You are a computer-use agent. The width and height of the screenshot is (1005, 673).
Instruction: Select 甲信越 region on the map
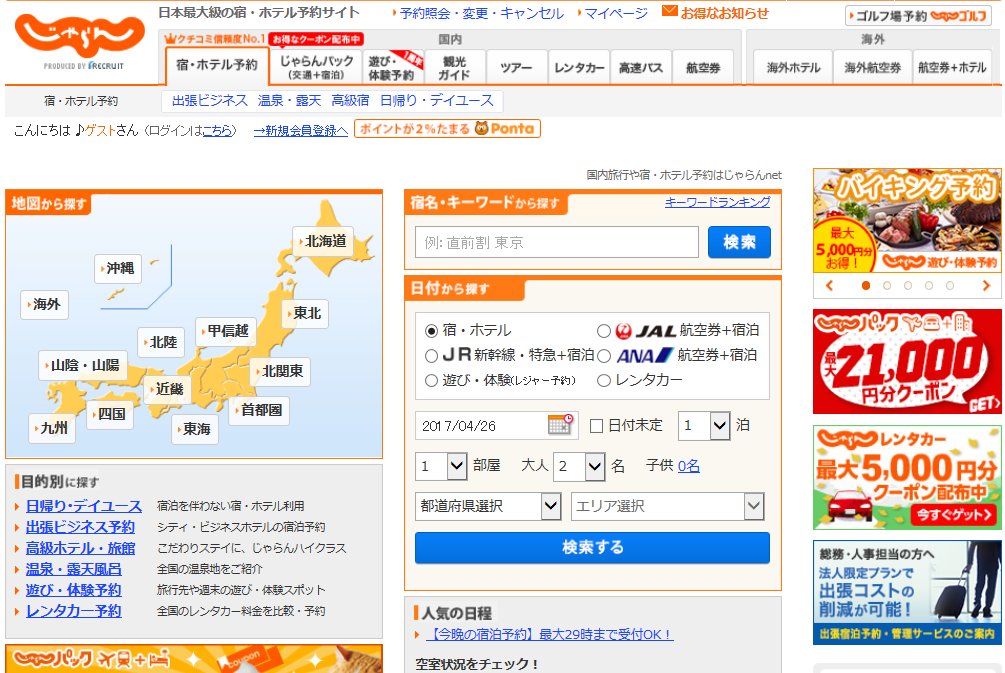225,331
